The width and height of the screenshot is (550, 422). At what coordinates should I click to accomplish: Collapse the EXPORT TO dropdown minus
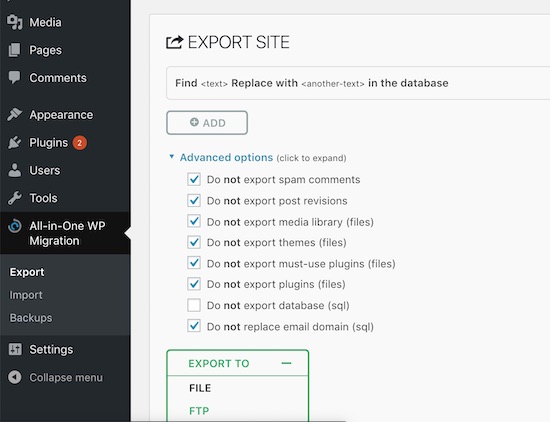coord(287,363)
